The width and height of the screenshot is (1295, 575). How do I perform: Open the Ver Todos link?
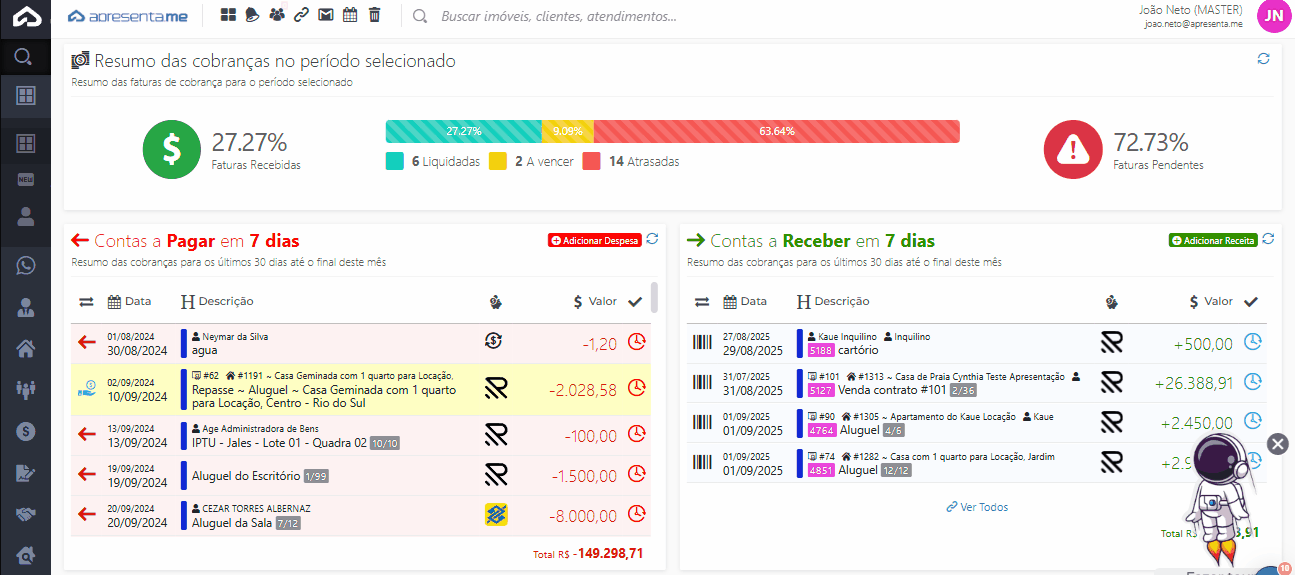(977, 507)
